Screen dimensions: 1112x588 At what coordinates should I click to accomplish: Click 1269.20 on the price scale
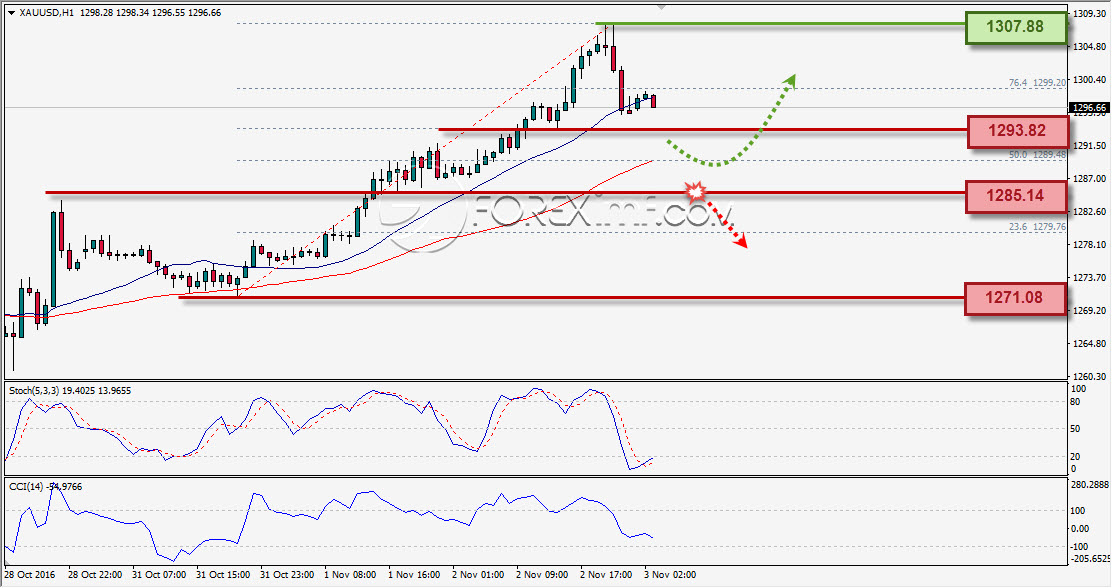tap(1090, 311)
